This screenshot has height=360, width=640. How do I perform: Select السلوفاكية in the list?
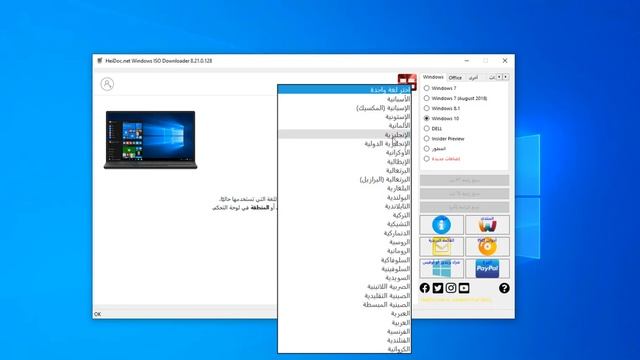pyautogui.click(x=344, y=260)
